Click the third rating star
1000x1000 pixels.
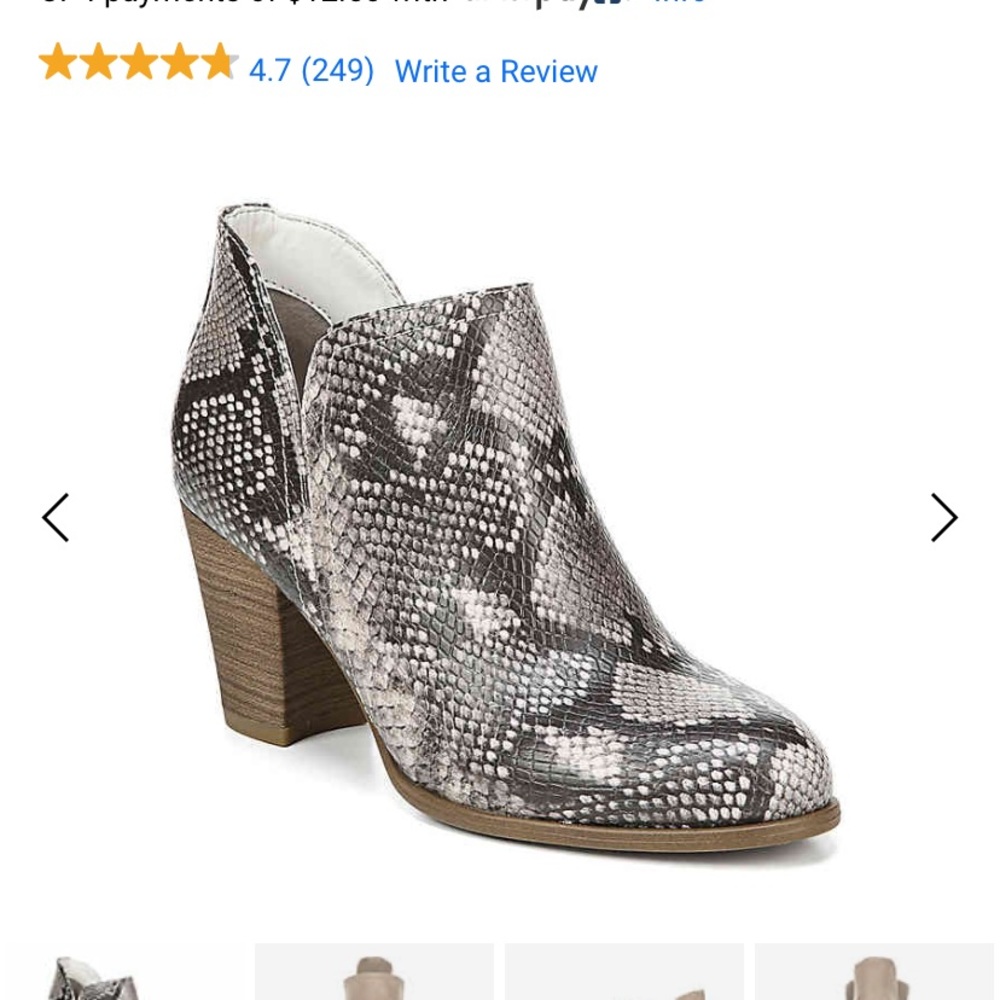pos(137,63)
